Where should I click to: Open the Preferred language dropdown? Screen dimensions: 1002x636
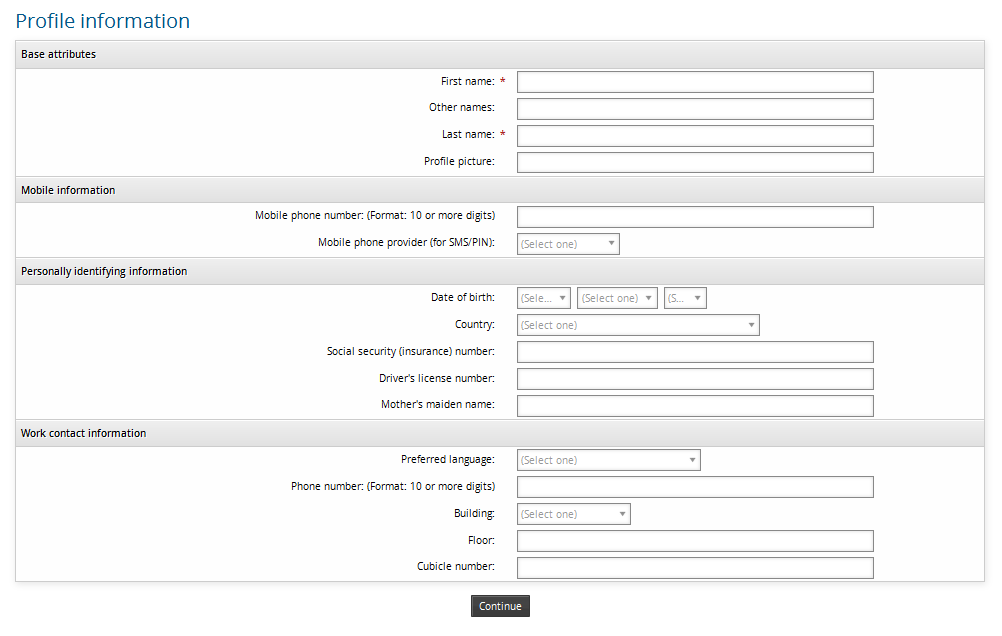608,460
